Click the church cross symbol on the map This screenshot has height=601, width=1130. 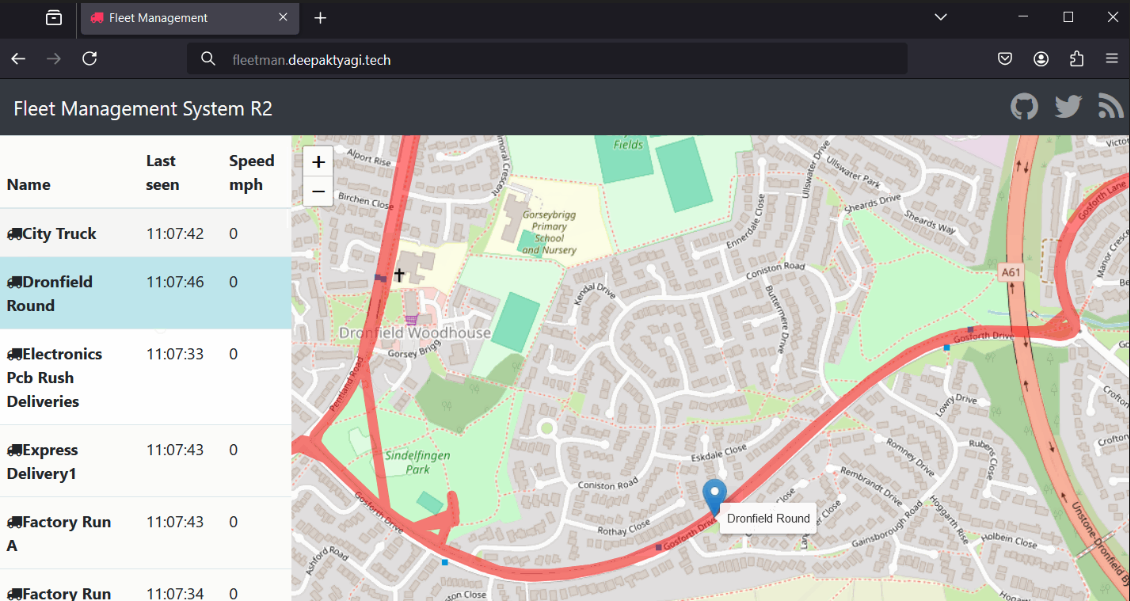click(x=399, y=275)
